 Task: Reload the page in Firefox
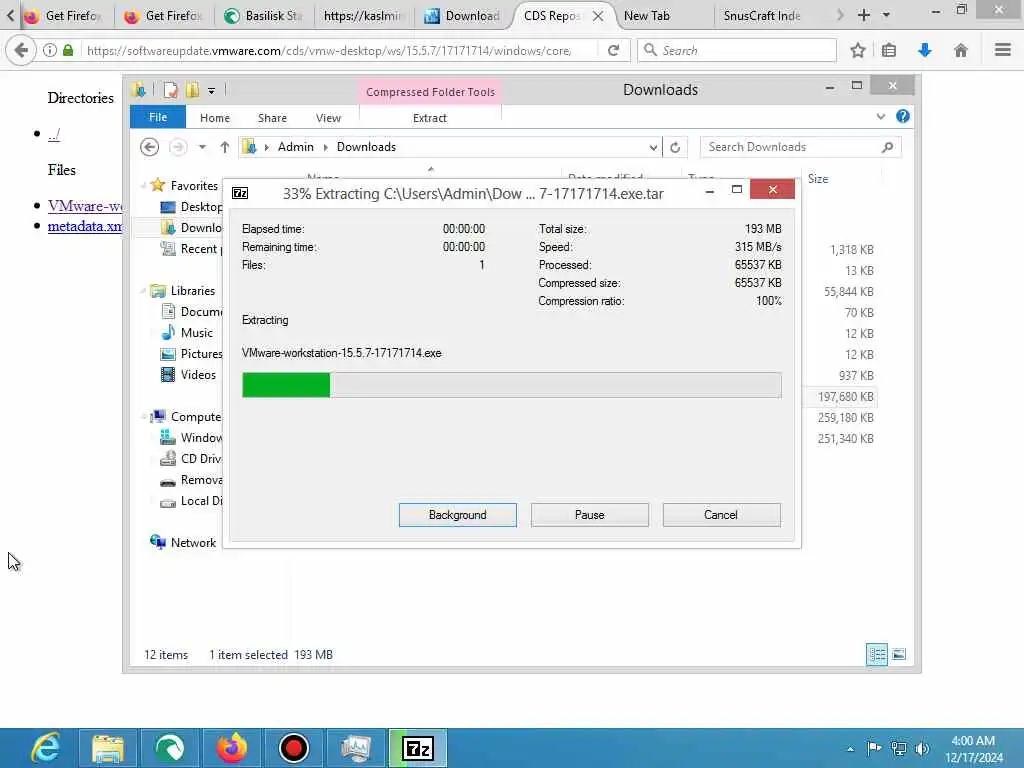pyautogui.click(x=613, y=50)
